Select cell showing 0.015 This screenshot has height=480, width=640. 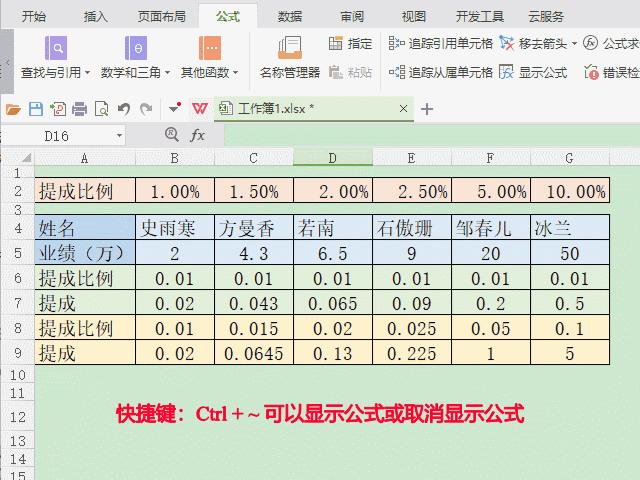pyautogui.click(x=253, y=328)
